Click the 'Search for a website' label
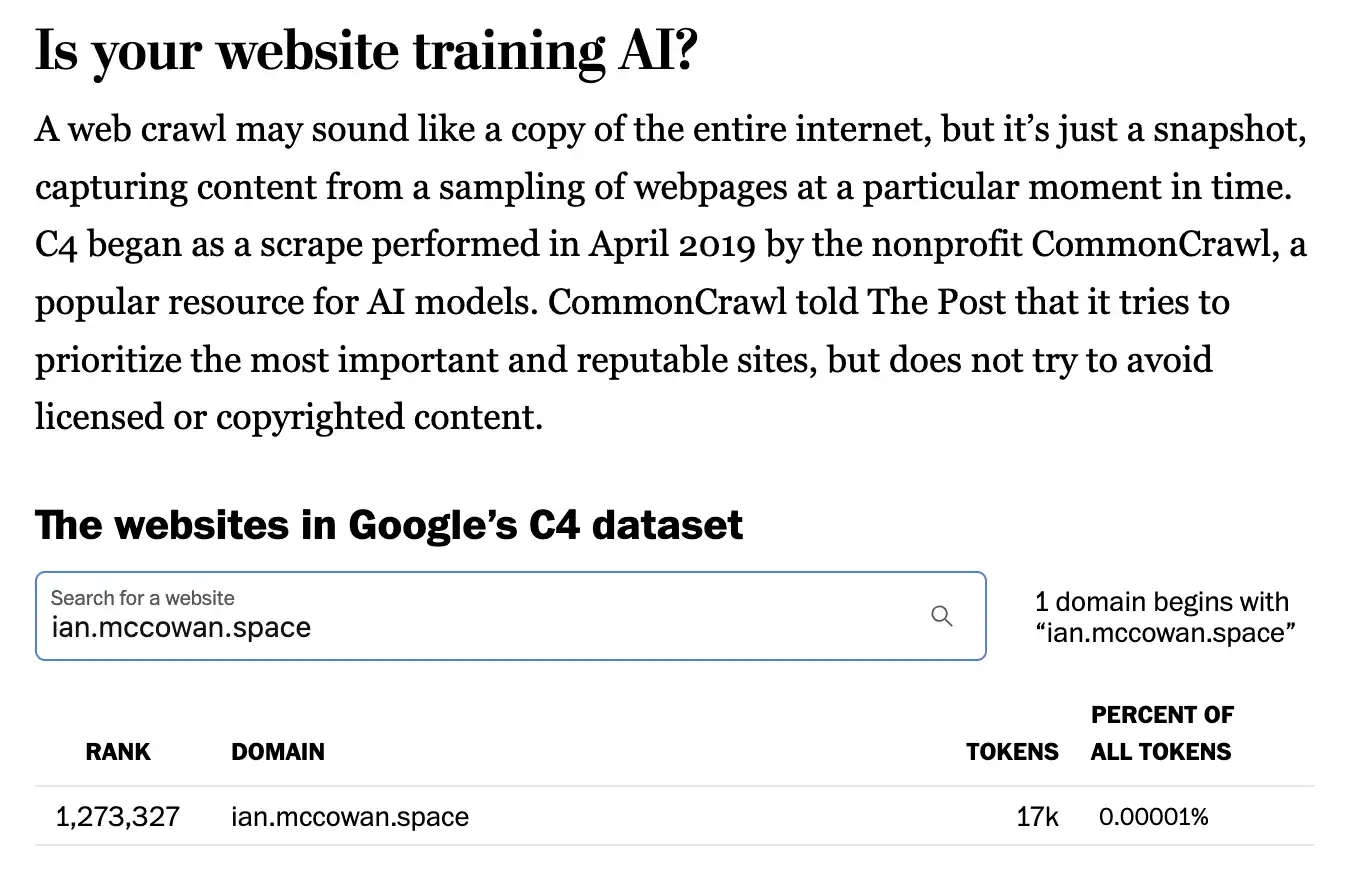1350x872 pixels. click(143, 598)
